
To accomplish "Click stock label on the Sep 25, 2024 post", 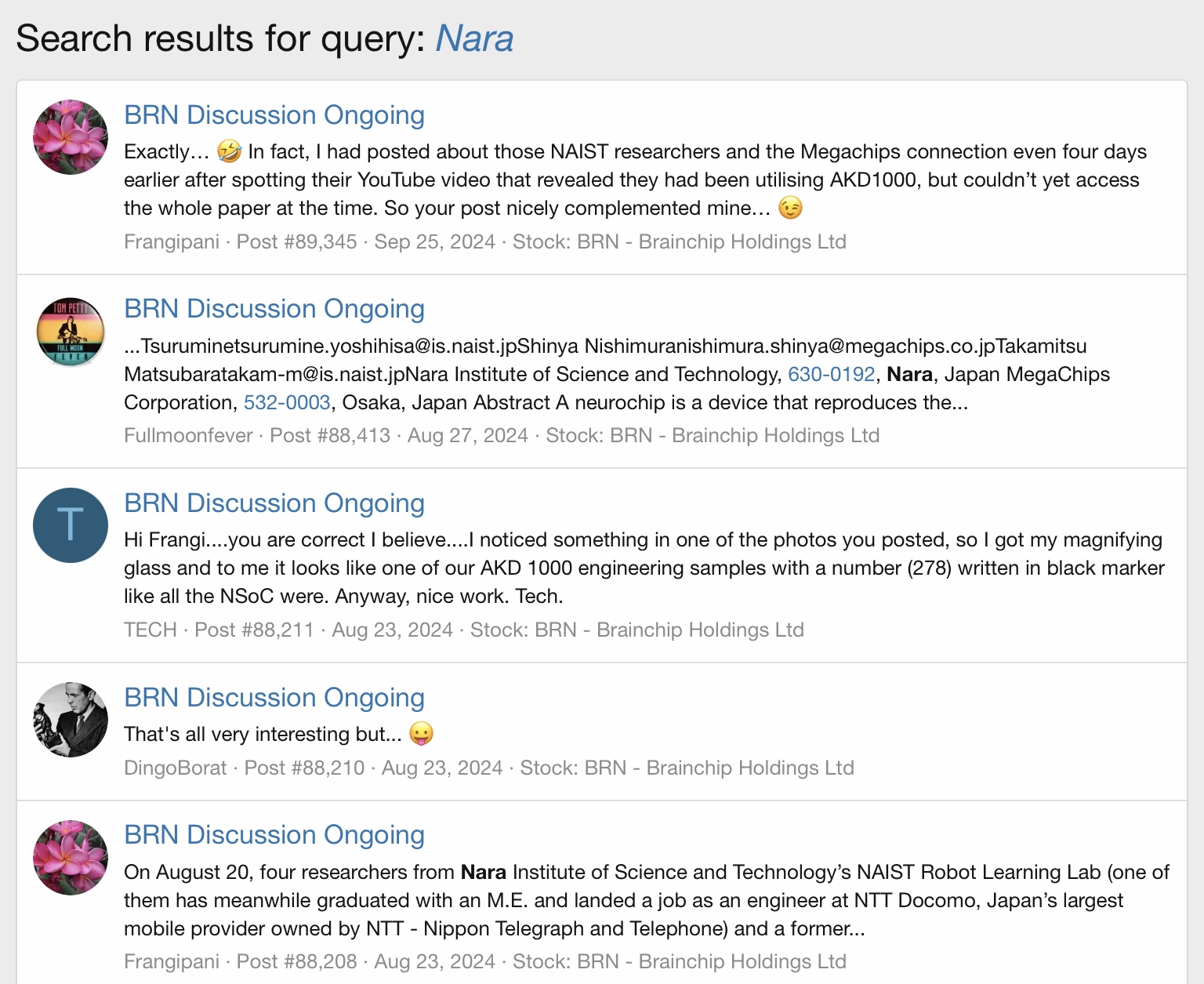I will (679, 241).
